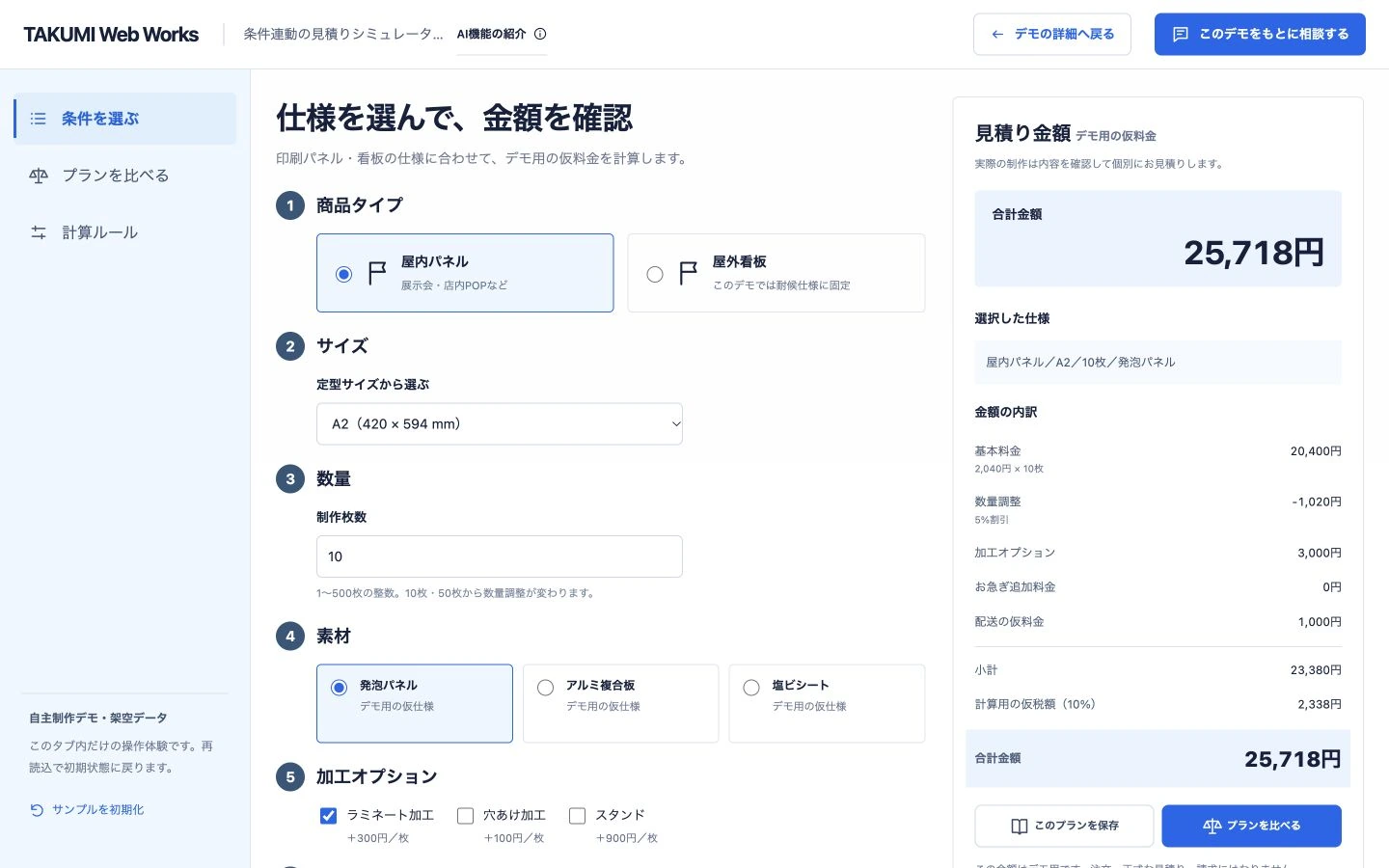Click the blue プランを比べる button
Screen dimensions: 1389x868
[x=1252, y=827]
